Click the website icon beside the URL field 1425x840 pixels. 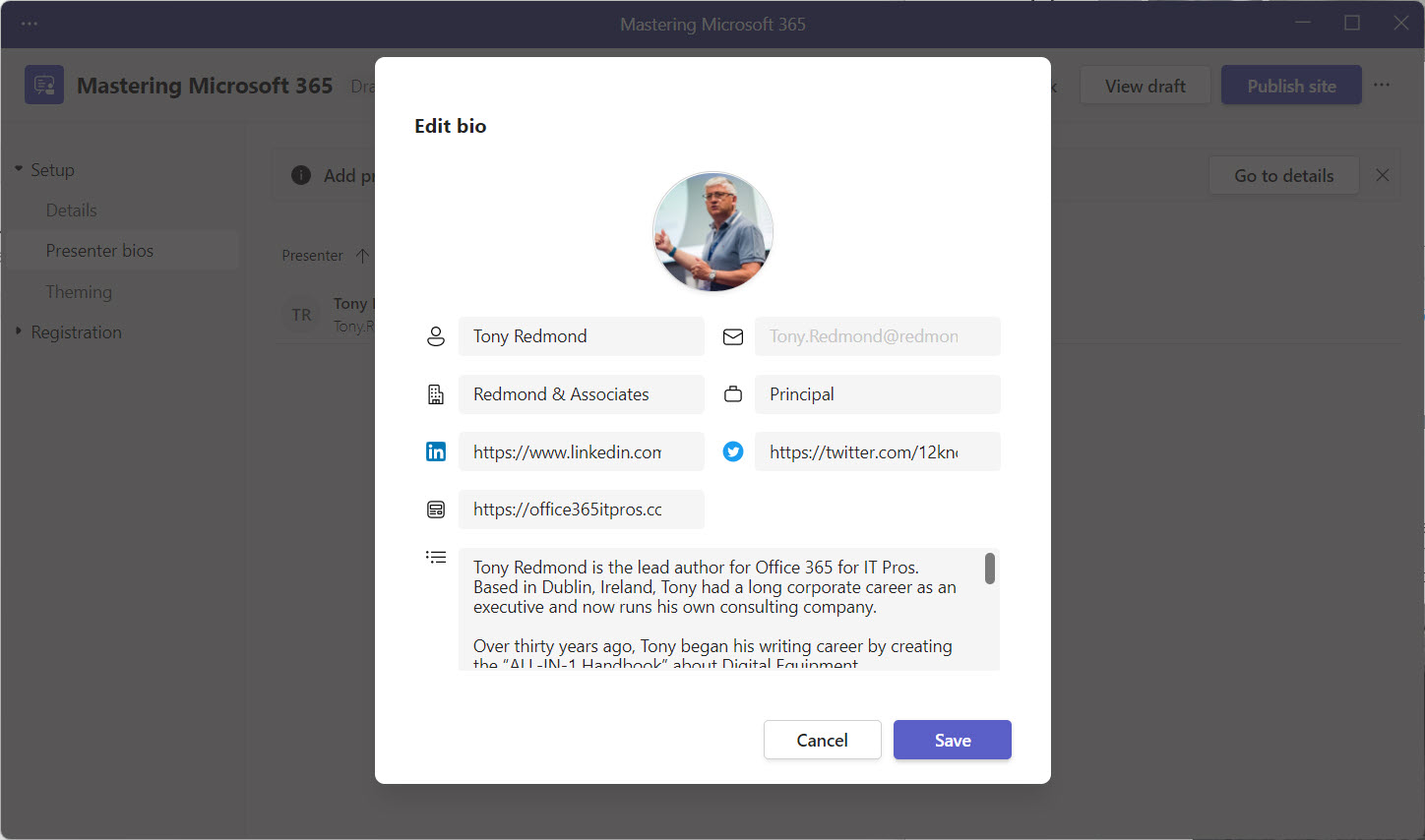[436, 509]
